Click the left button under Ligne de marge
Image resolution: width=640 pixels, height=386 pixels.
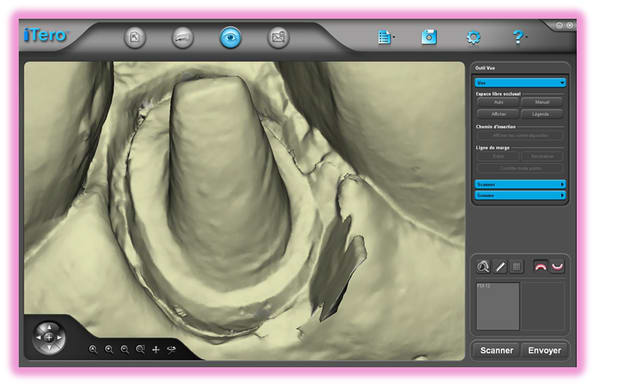498,156
